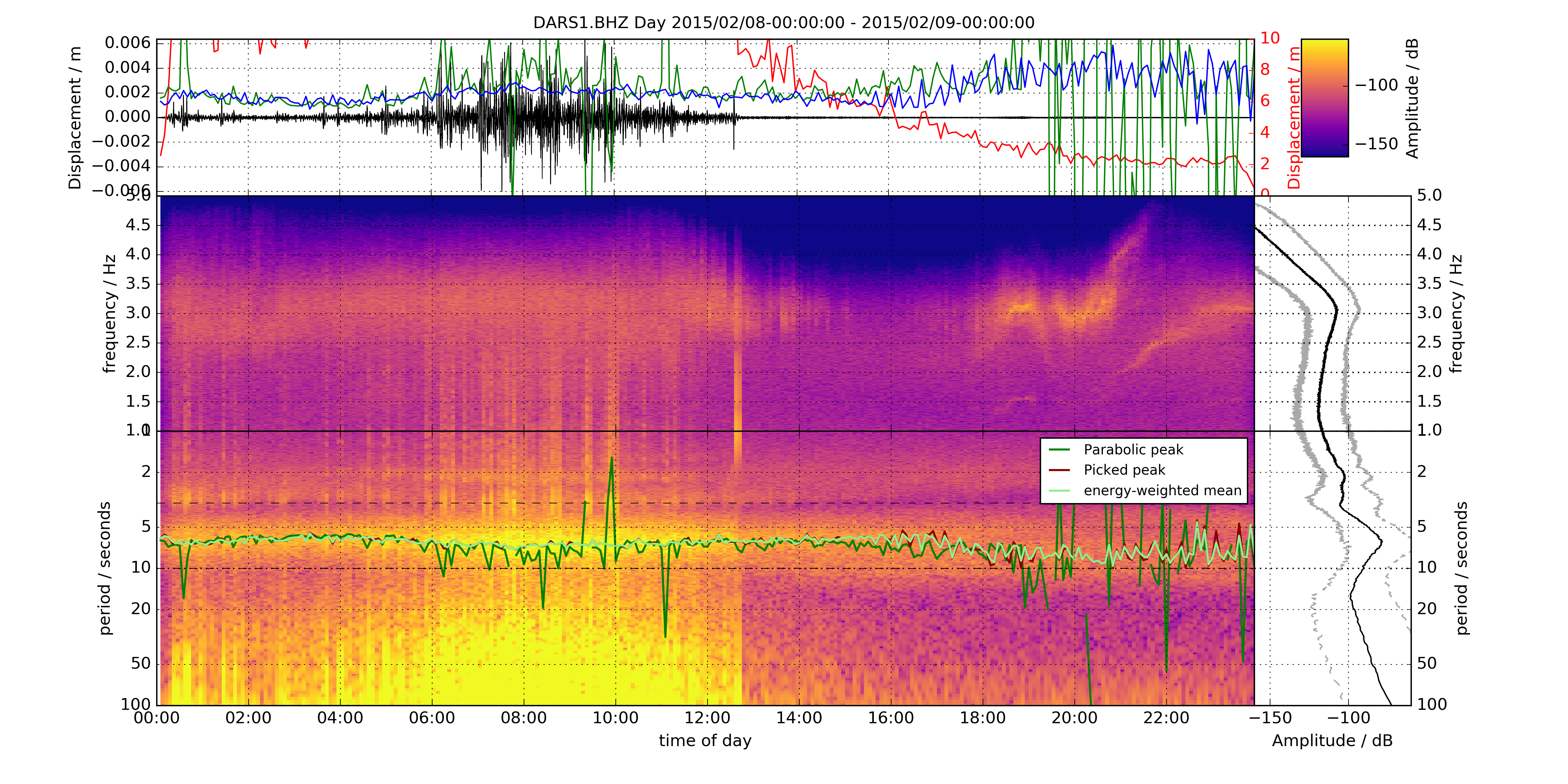Click the 'Amplitude / dB' label under spectrum panel
The image size is (1568, 784).
(x=1332, y=741)
